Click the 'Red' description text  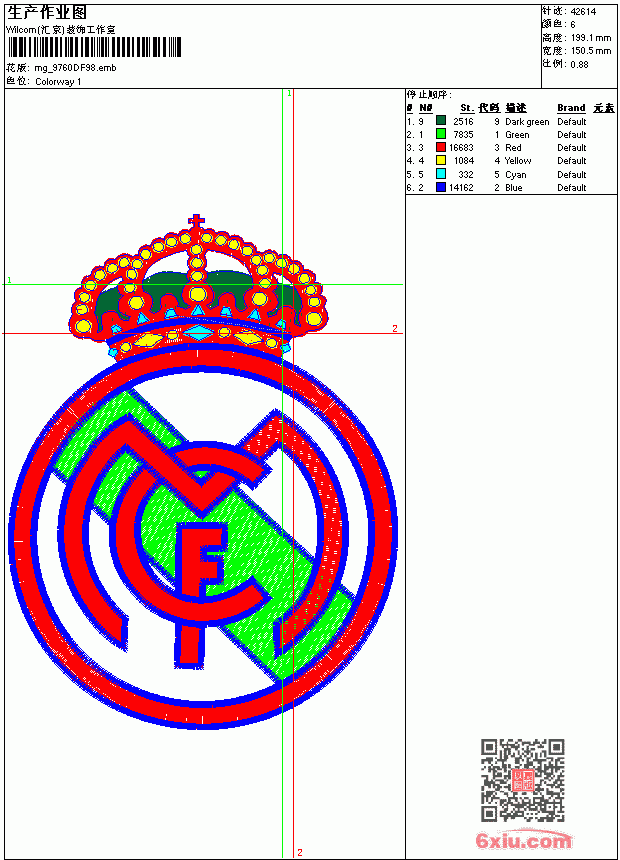point(513,148)
